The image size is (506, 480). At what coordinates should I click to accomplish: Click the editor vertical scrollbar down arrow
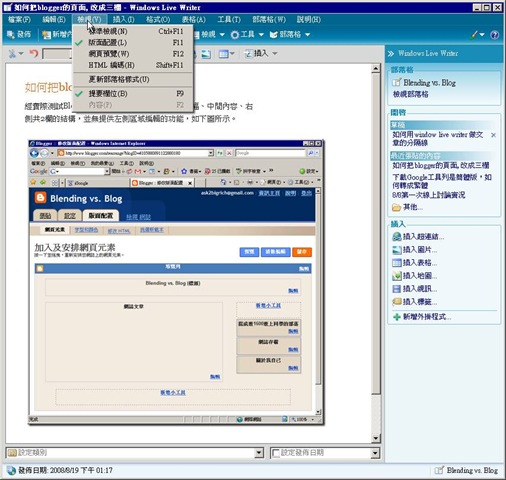[376, 438]
